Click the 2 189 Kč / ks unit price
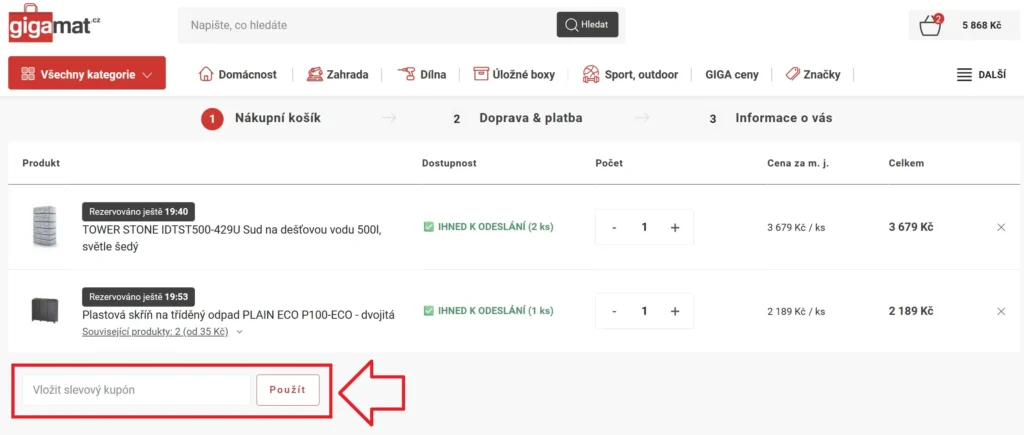The width and height of the screenshot is (1024, 435). [x=796, y=312]
